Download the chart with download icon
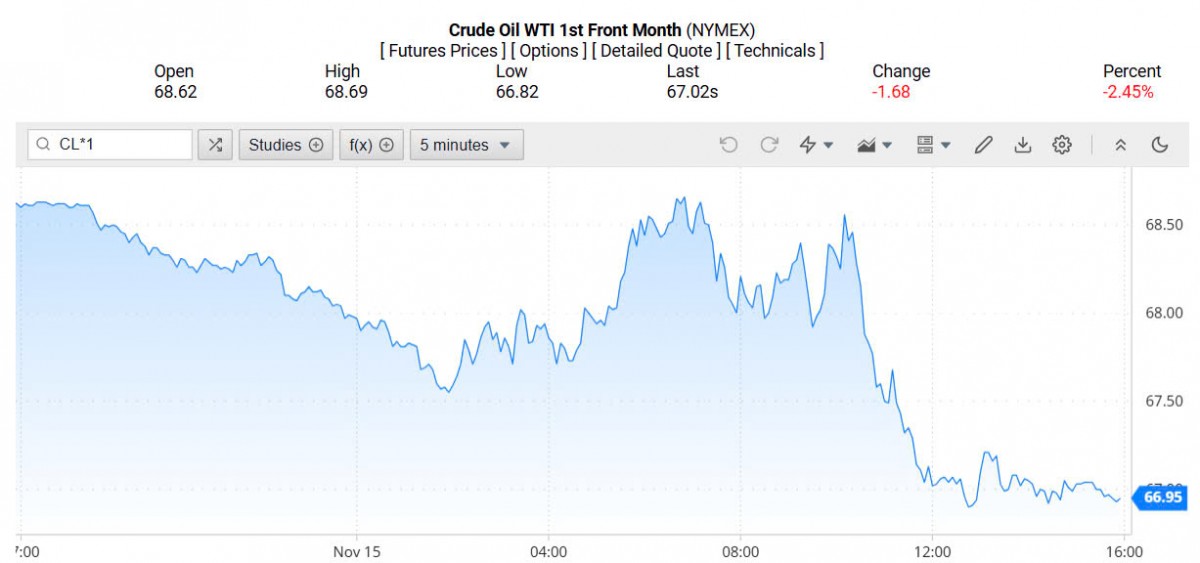Image resolution: width=1200 pixels, height=563 pixels. (1022, 145)
